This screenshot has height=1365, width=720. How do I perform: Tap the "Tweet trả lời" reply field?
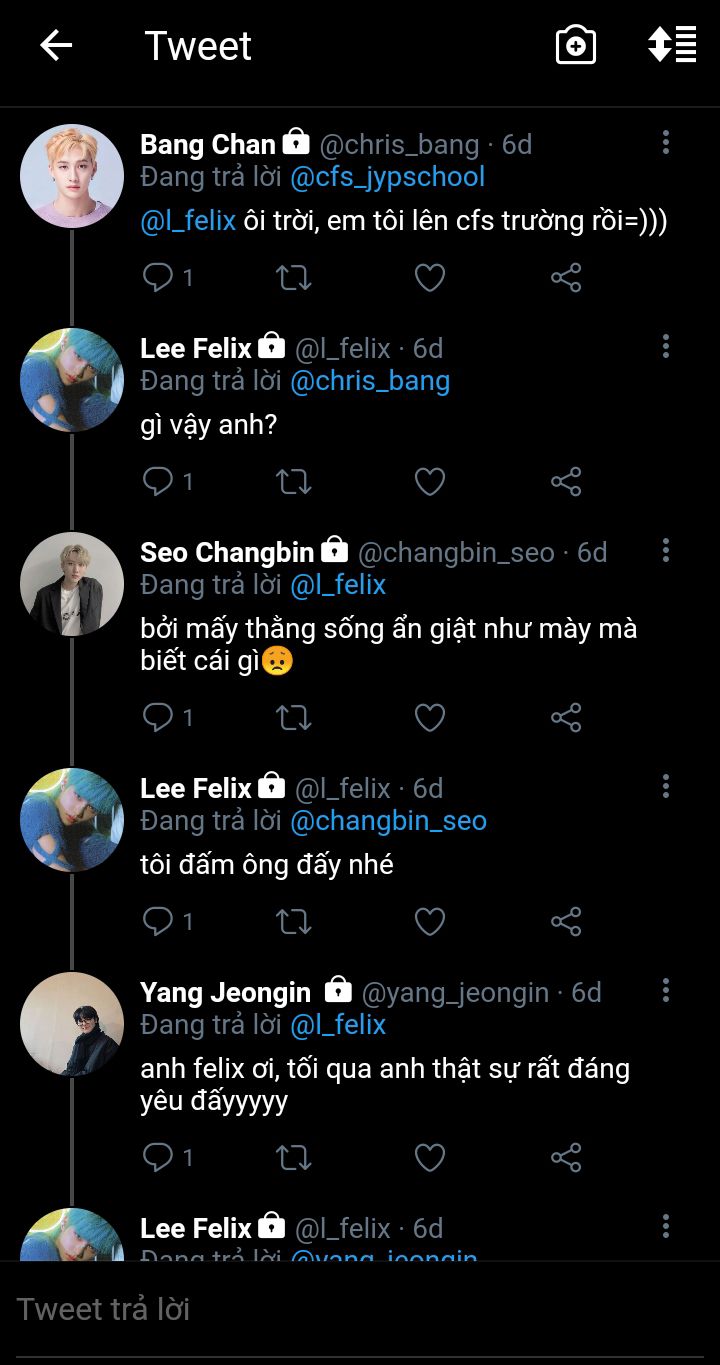point(300,1309)
